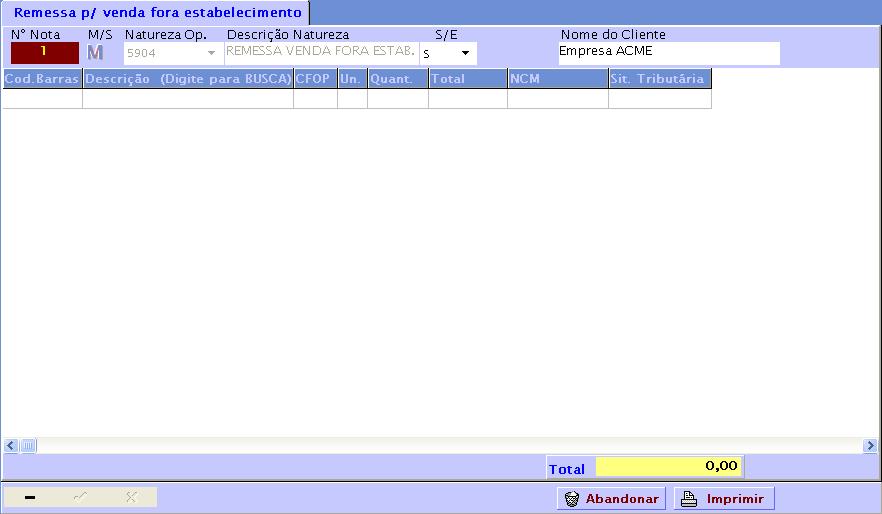Screen dimensions: 882x514
Task: Click the yellow Total value field
Action: [x=668, y=466]
